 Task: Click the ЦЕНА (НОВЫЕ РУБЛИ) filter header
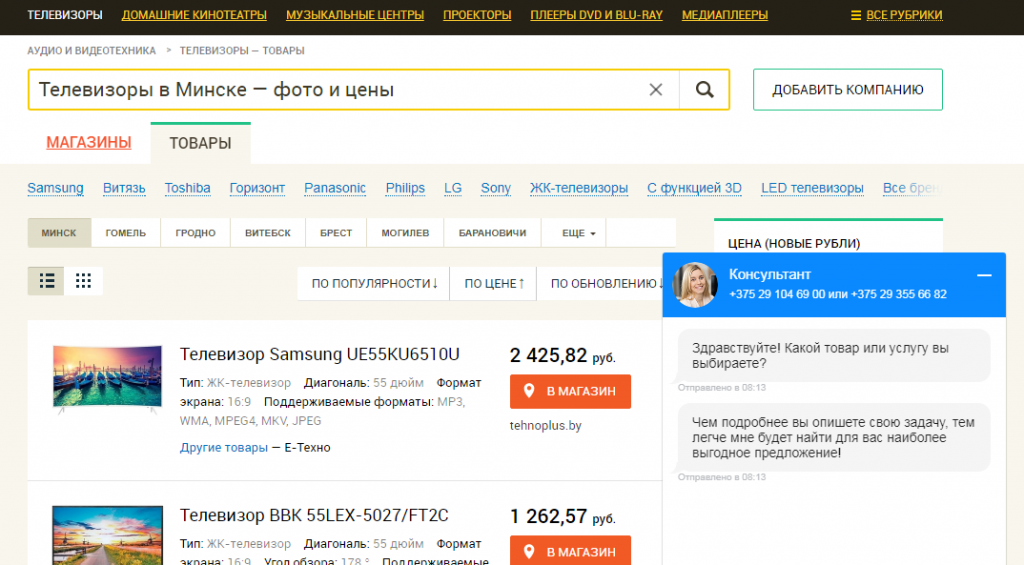coord(793,244)
